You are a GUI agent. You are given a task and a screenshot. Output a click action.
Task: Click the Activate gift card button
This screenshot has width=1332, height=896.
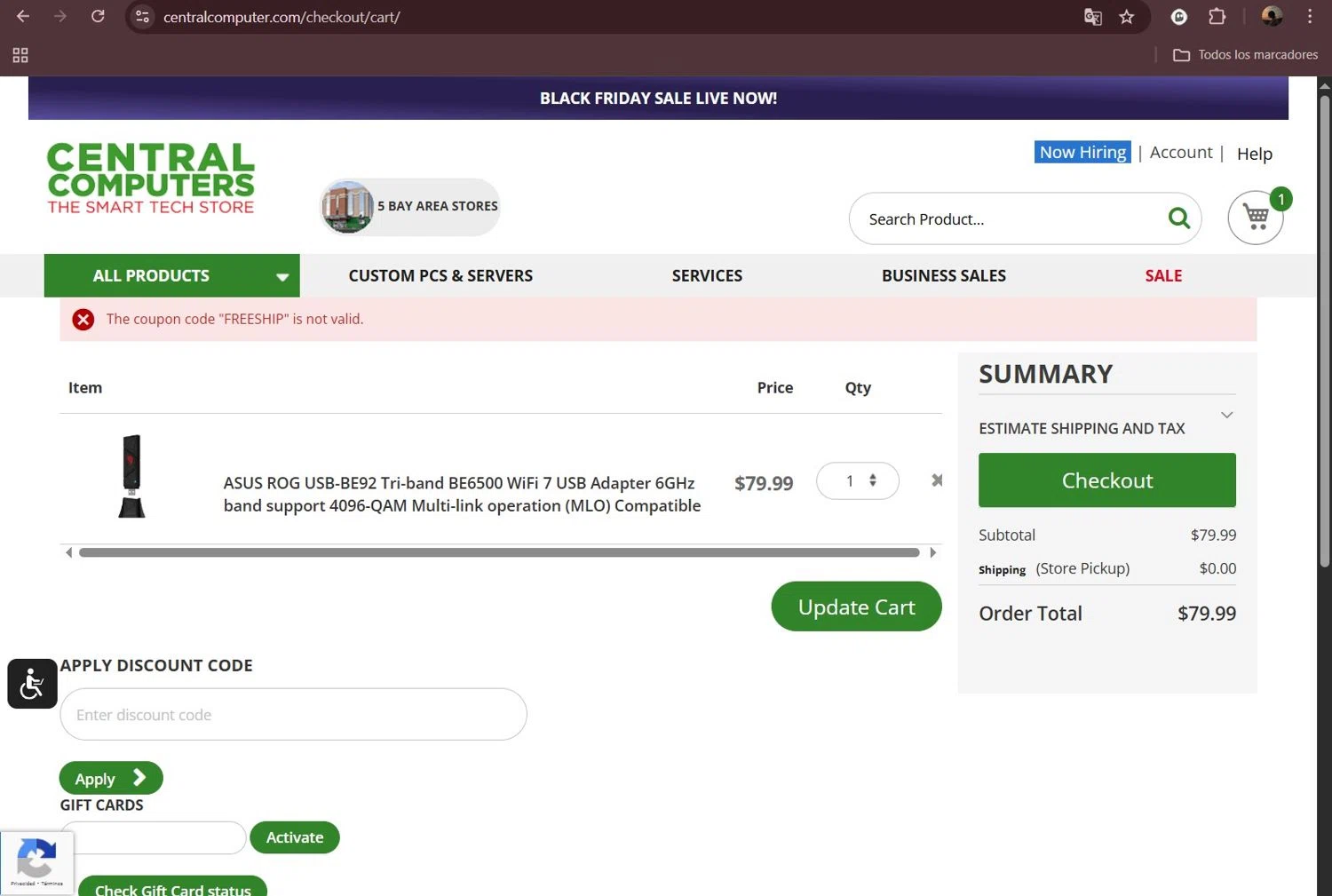(295, 837)
